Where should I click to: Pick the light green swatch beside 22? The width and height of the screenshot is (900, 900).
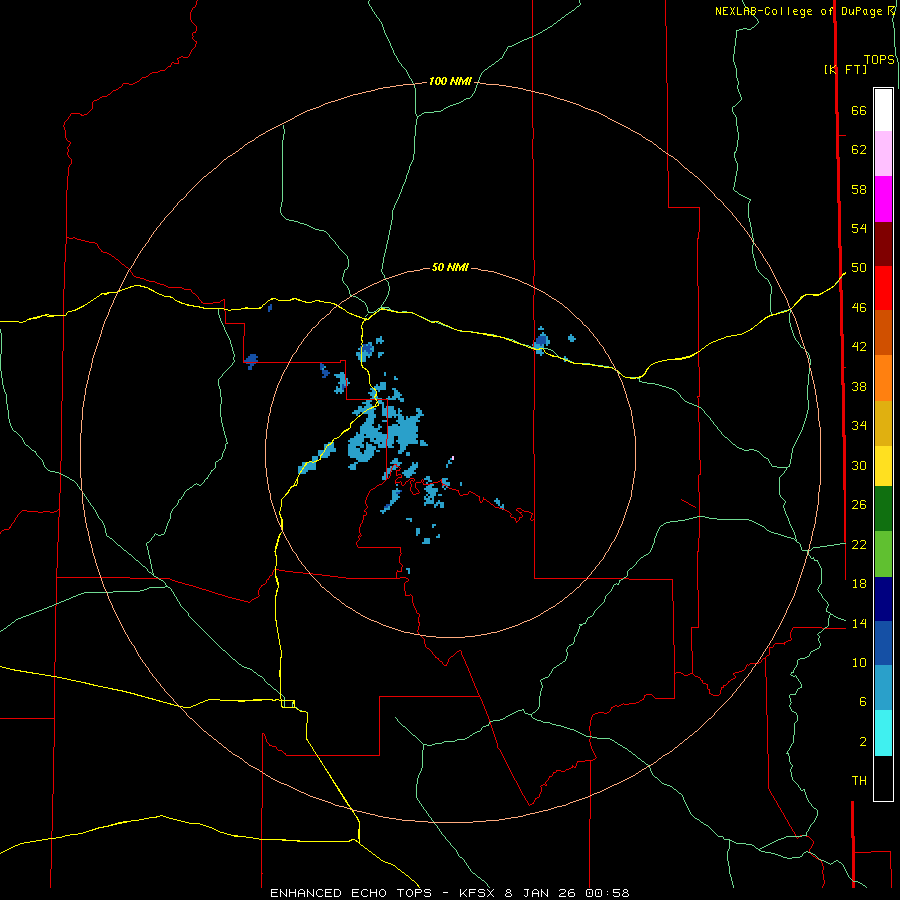(x=883, y=554)
